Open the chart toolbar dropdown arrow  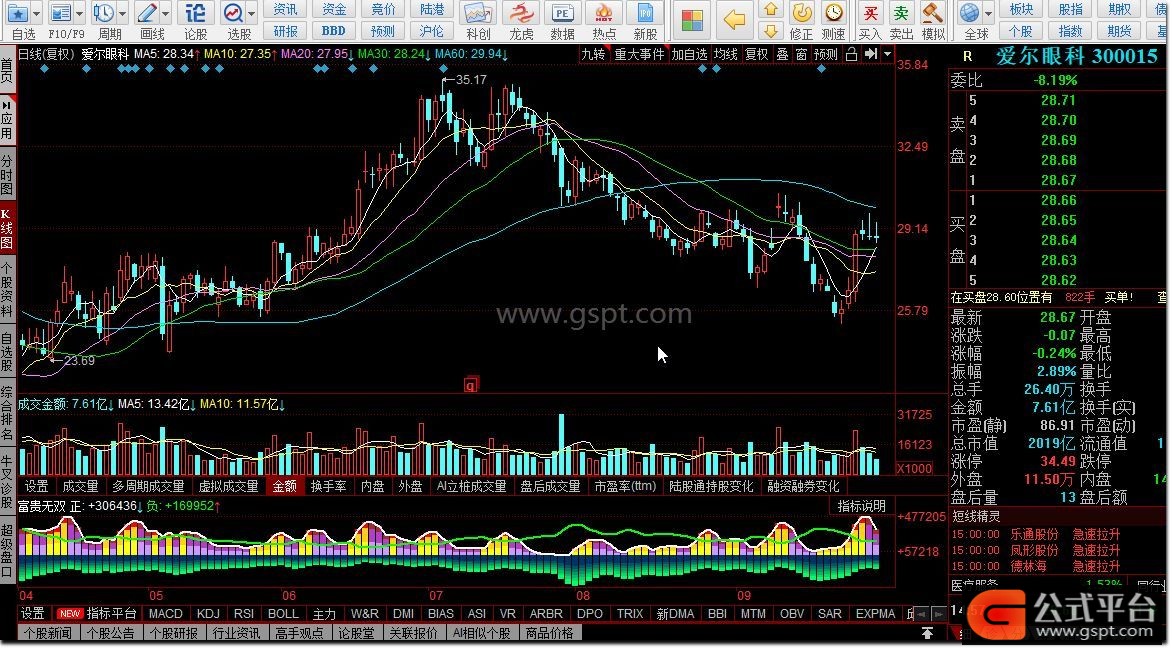pos(887,55)
